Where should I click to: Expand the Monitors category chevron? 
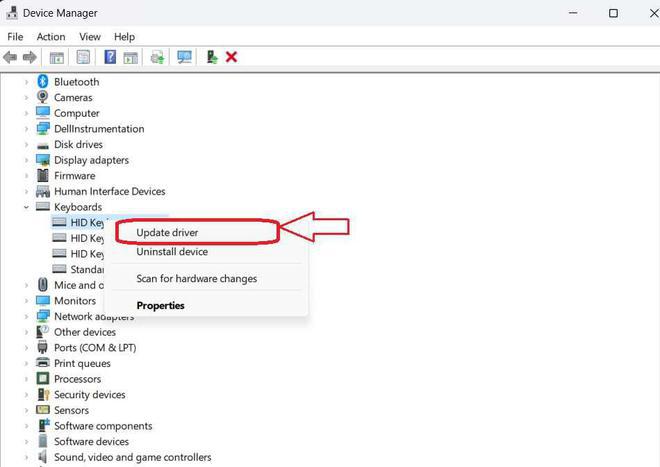click(27, 301)
